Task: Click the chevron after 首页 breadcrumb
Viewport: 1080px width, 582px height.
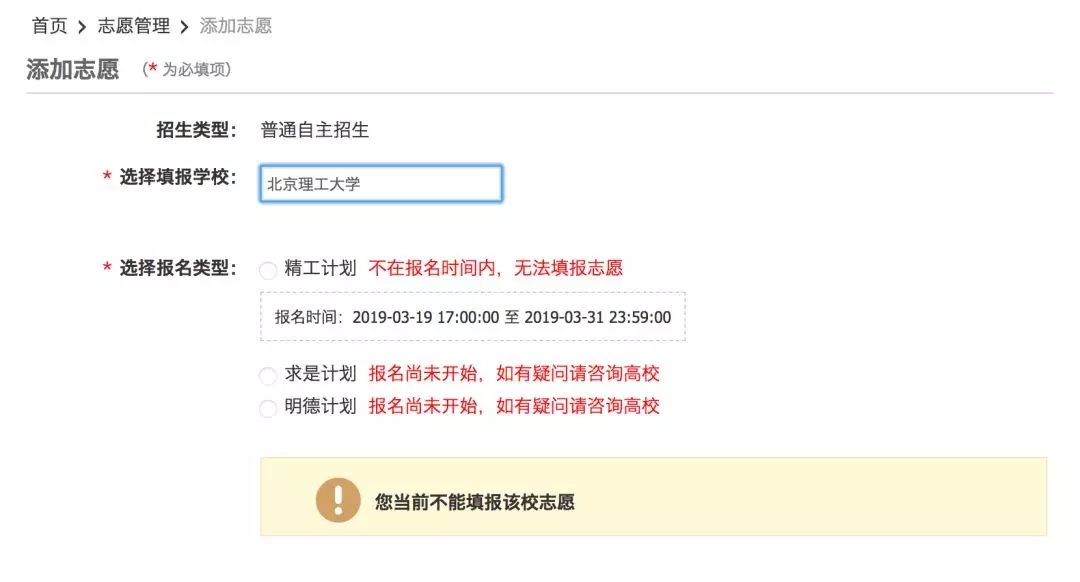Action: tap(83, 27)
